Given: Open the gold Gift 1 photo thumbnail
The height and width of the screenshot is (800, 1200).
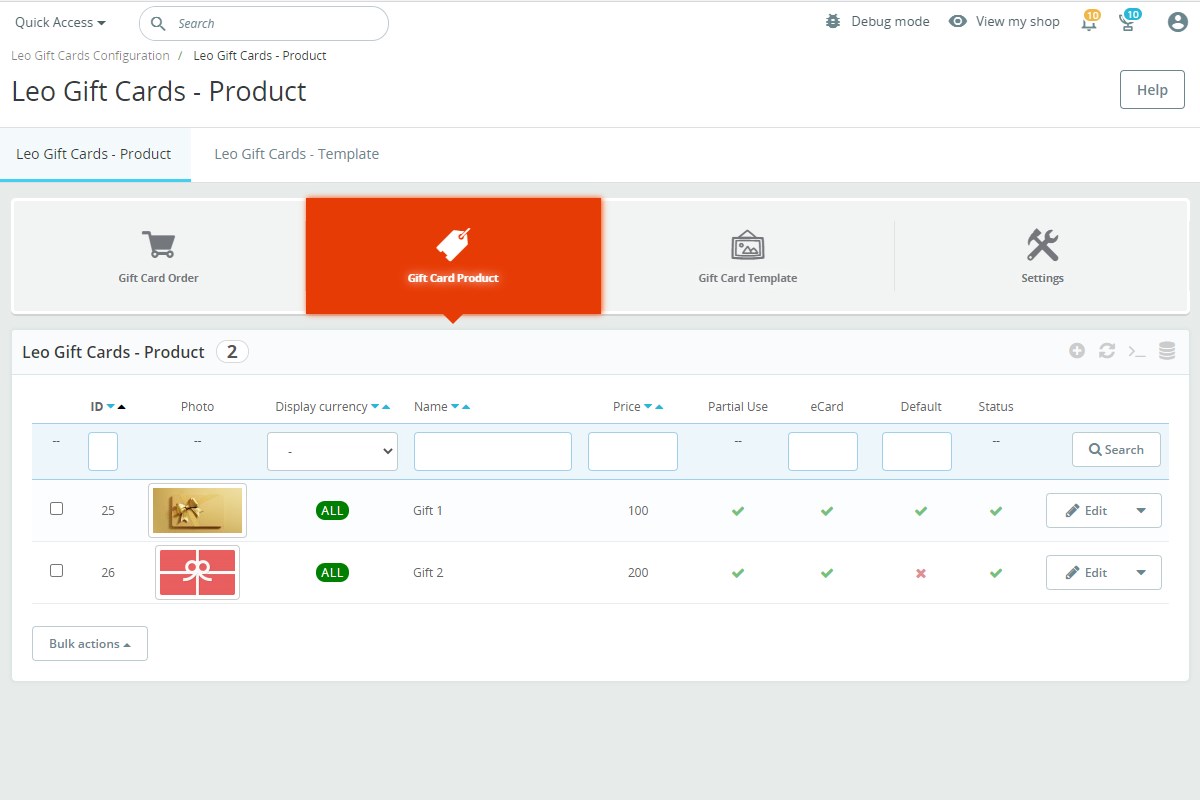Looking at the screenshot, I should (197, 510).
